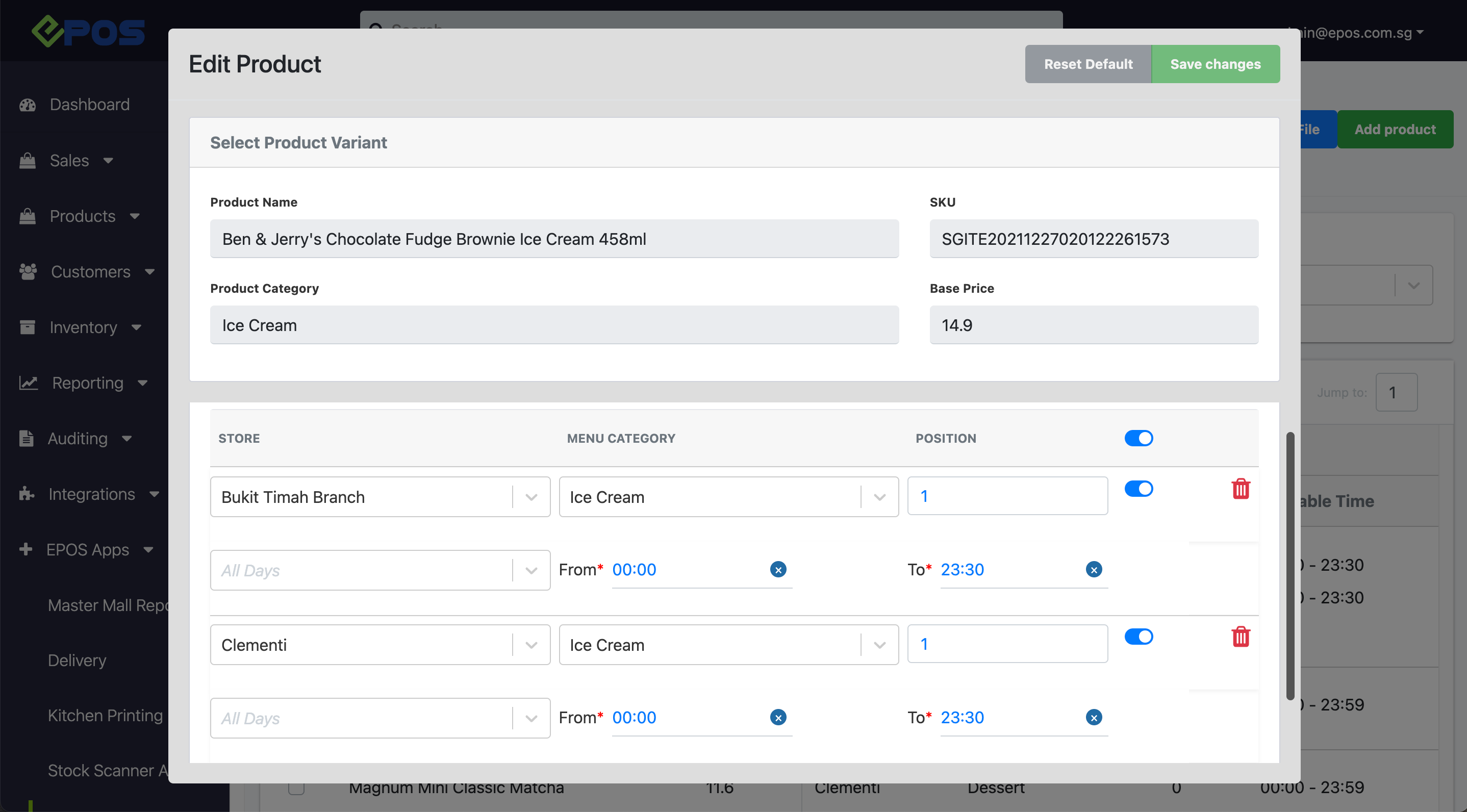The image size is (1467, 812).
Task: Click the Inventory box icon
Action: coord(28,327)
